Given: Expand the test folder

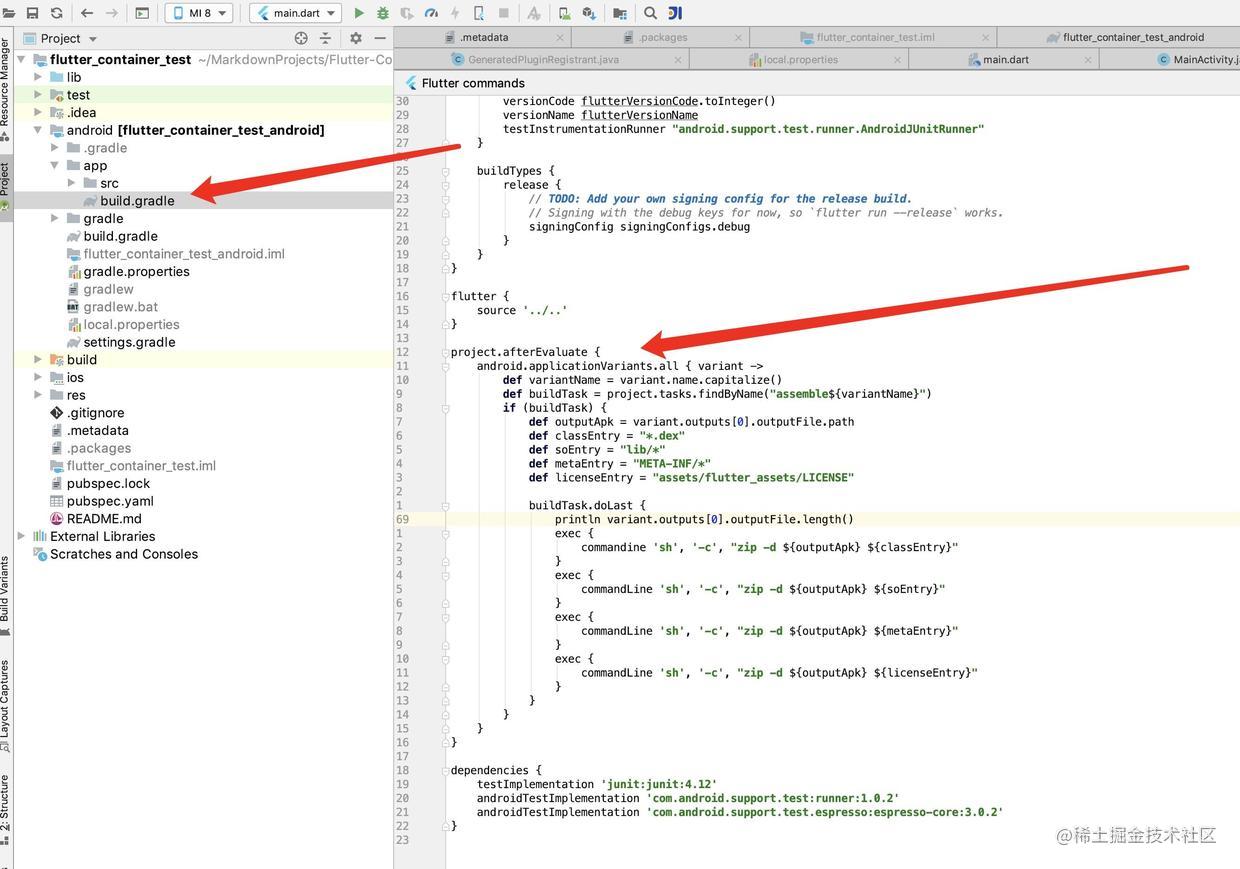Looking at the screenshot, I should click(38, 95).
